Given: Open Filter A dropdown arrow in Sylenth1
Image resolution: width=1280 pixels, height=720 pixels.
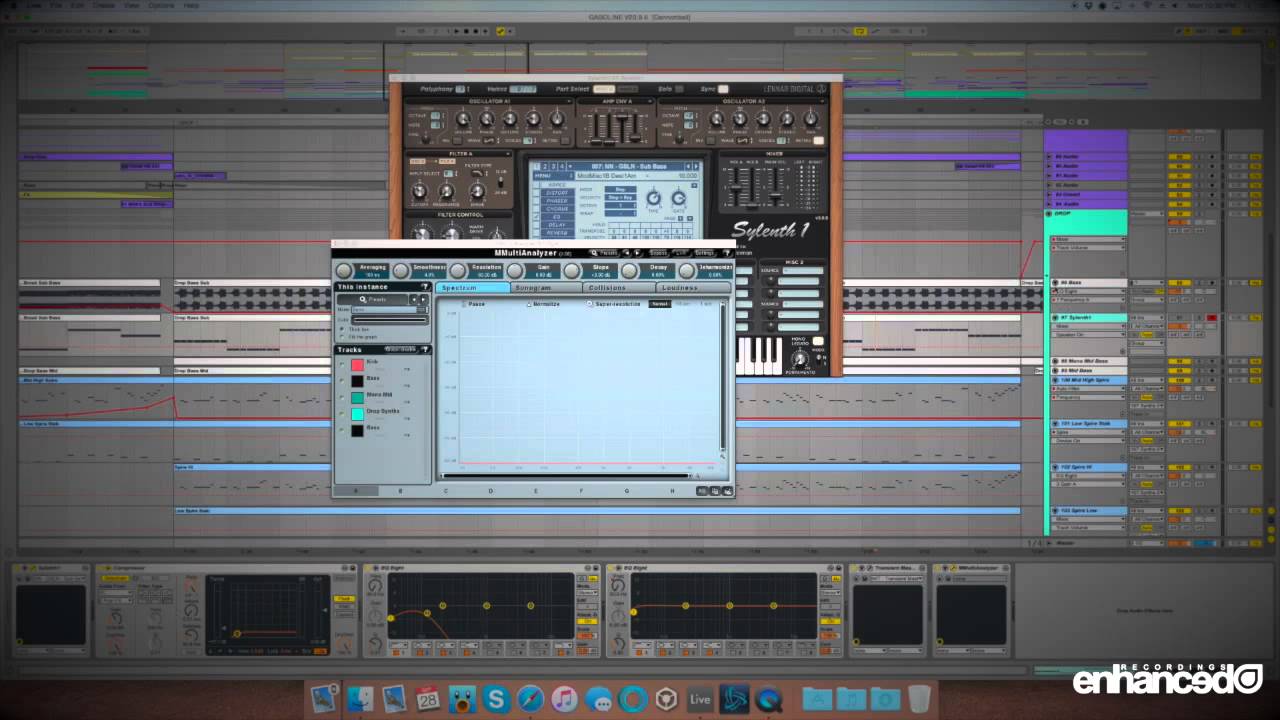Looking at the screenshot, I should [x=507, y=154].
